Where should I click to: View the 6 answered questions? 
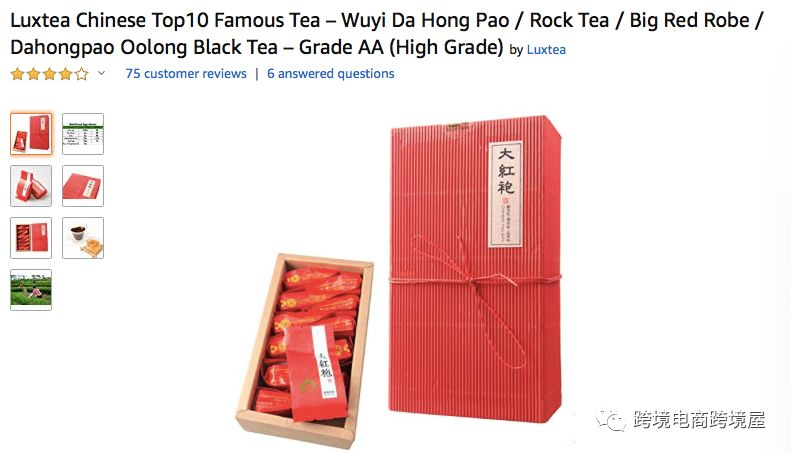tap(330, 74)
